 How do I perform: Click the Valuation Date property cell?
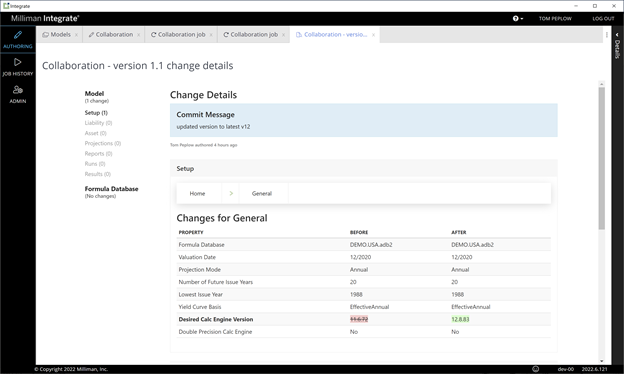coord(197,257)
